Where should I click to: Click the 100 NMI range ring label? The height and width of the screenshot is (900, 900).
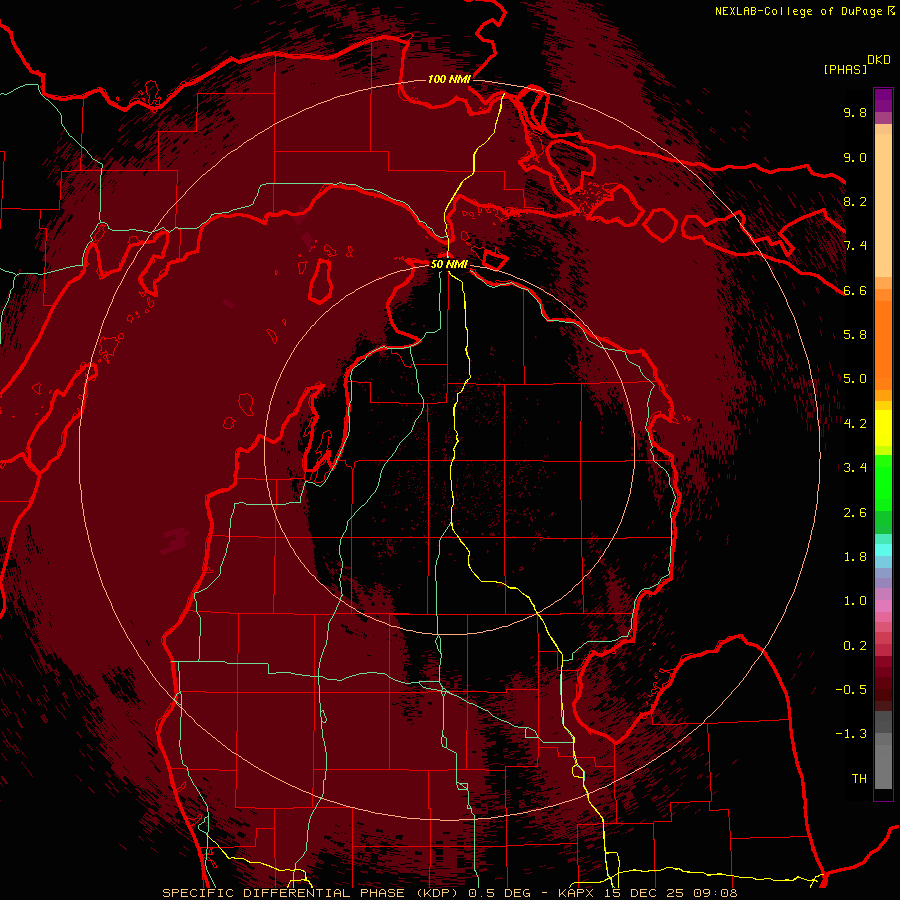coord(449,79)
